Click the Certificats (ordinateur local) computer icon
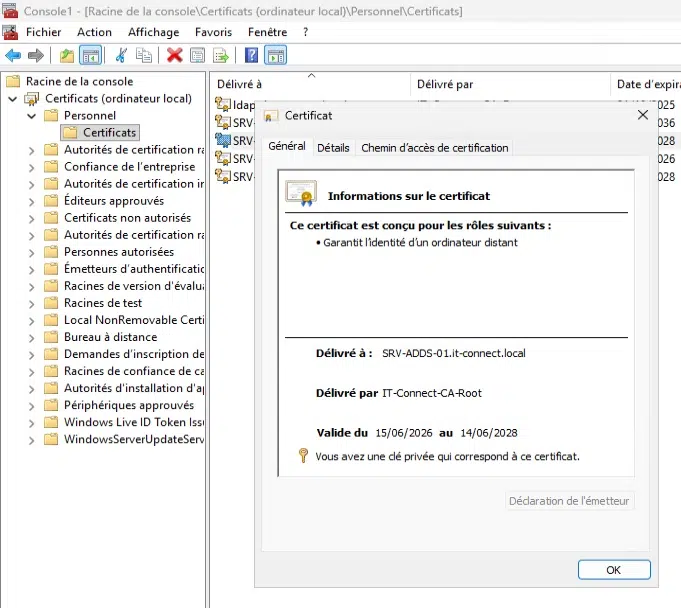Screen dimensions: 681x608 pos(32,99)
